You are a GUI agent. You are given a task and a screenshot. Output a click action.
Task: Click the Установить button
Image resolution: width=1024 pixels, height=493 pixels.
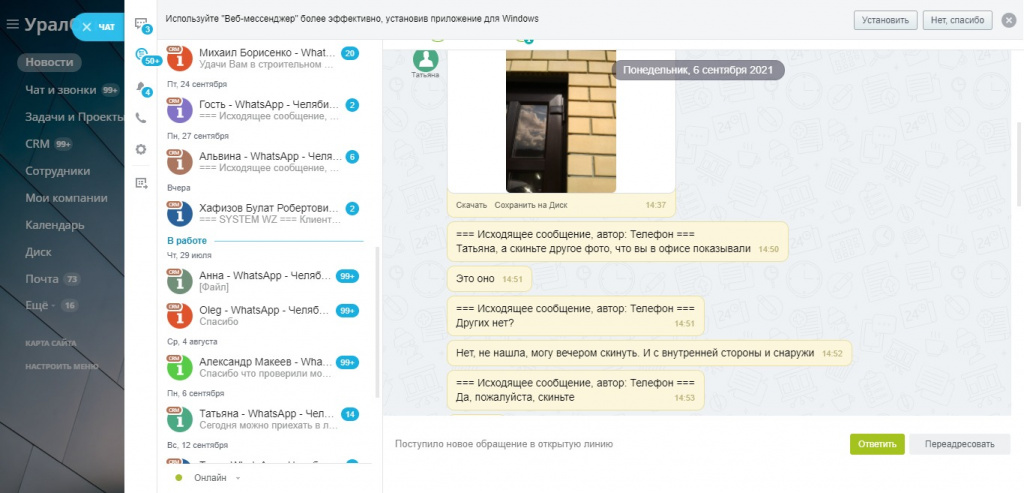tap(885, 20)
